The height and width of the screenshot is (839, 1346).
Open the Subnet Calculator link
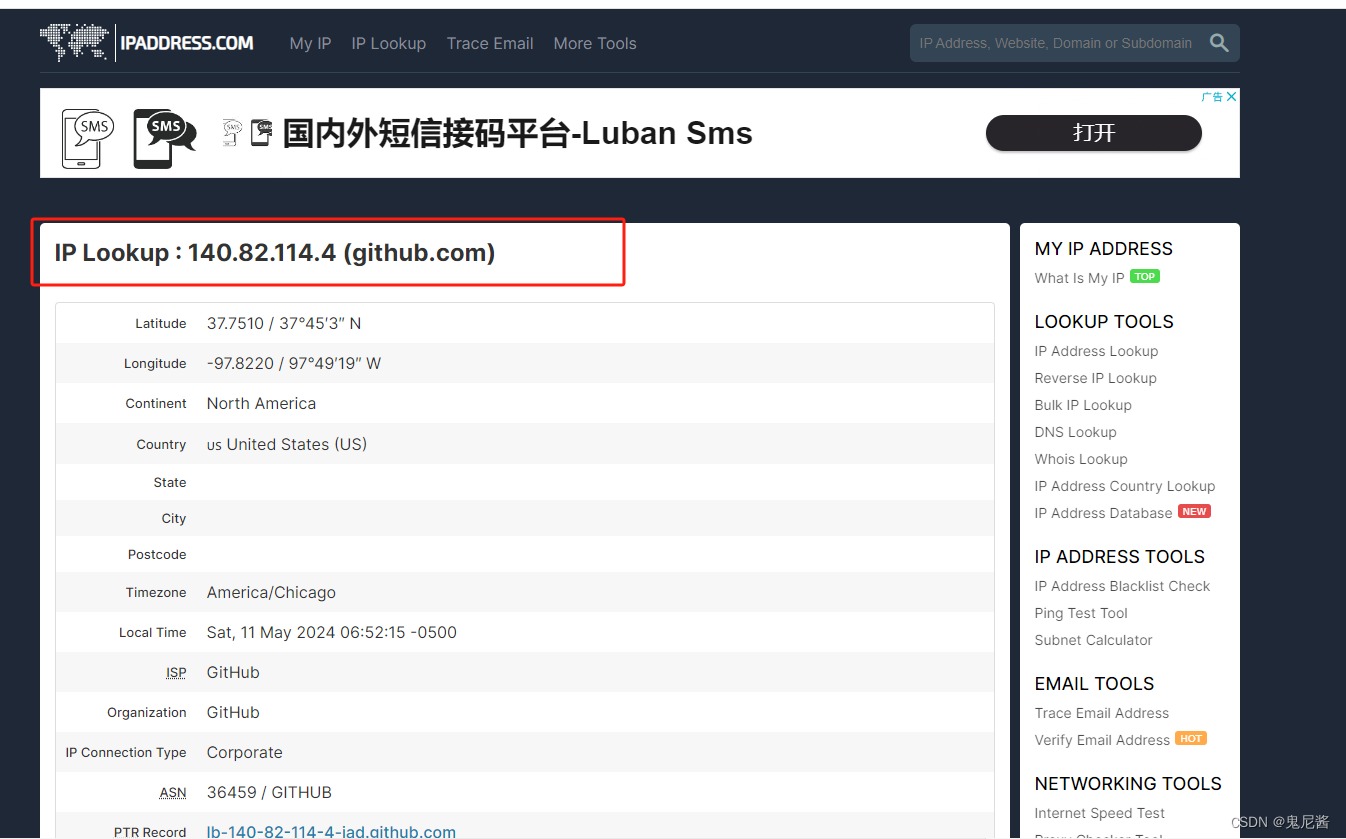(x=1093, y=640)
